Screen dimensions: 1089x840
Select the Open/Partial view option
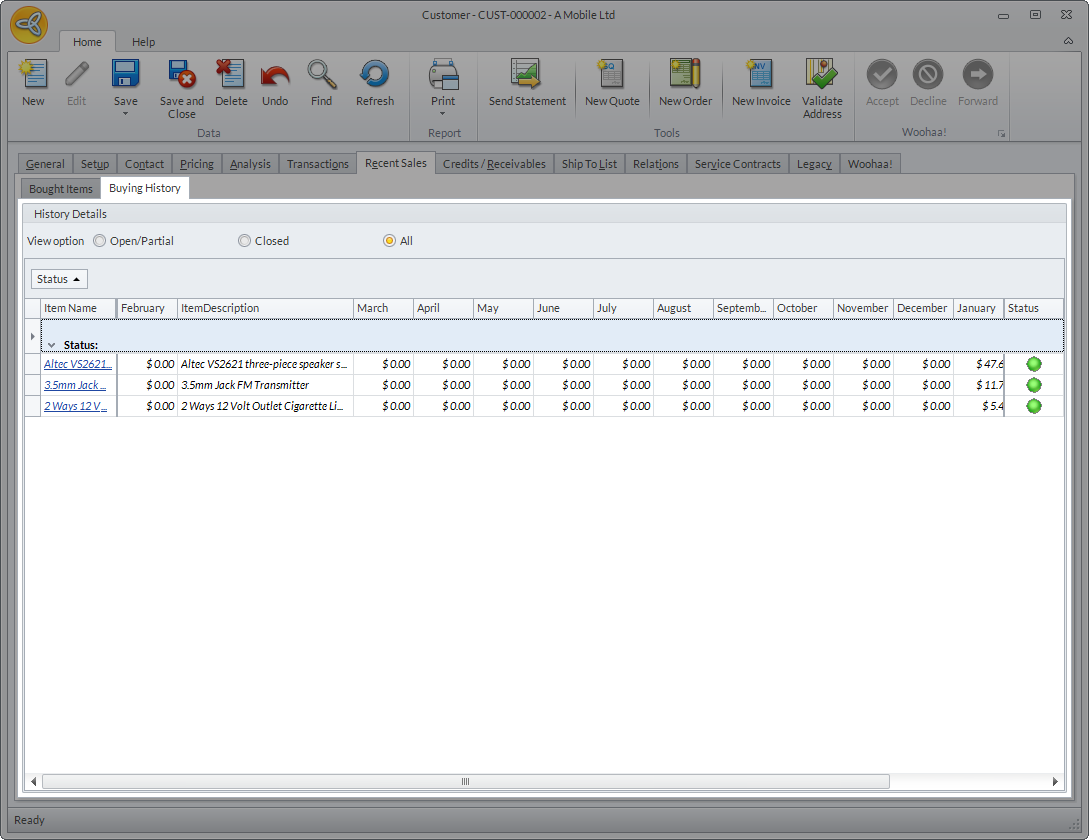[99, 241]
